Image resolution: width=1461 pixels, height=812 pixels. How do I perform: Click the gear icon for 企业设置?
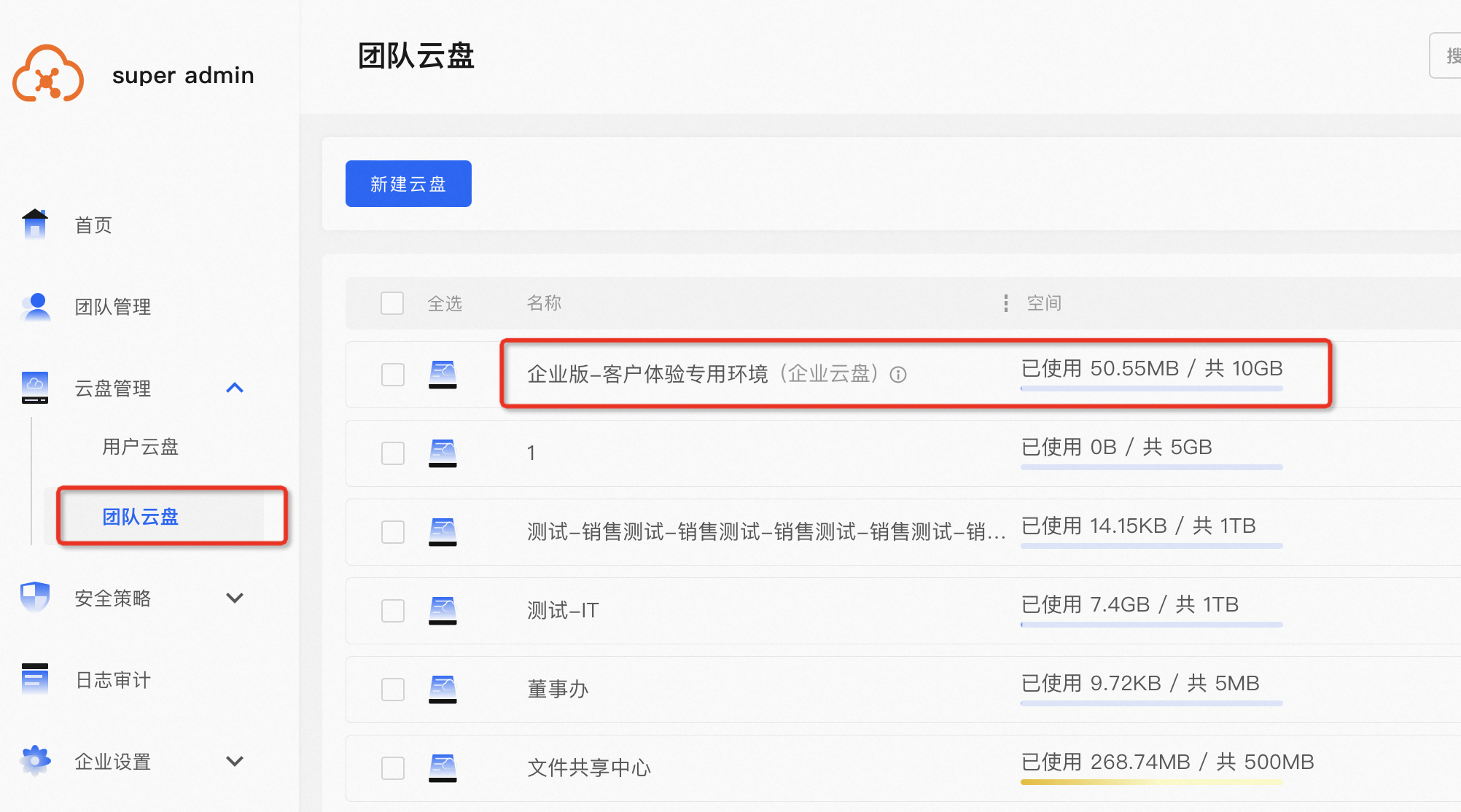34,761
